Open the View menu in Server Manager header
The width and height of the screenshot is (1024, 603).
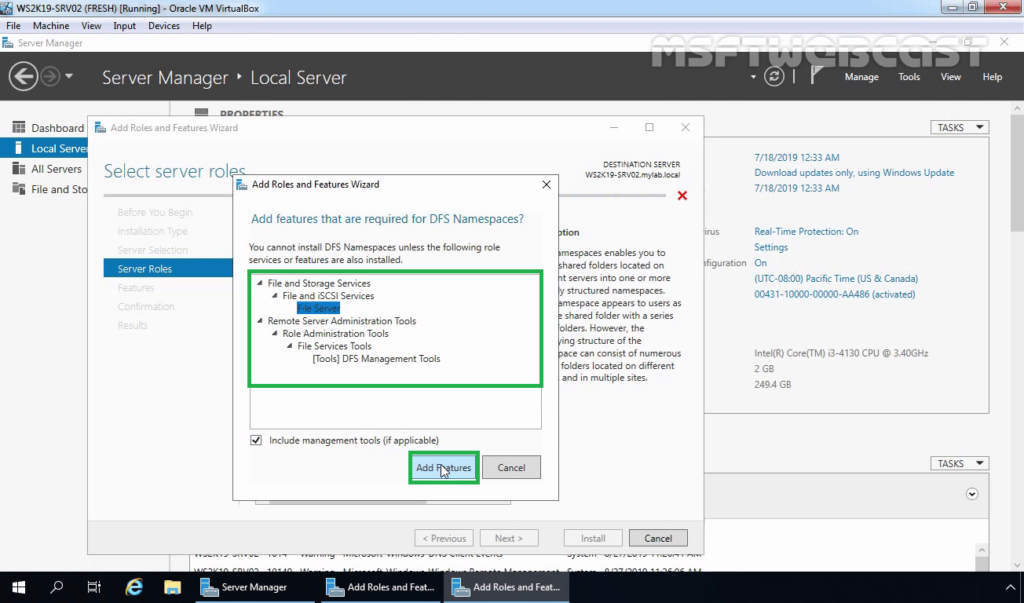[950, 77]
